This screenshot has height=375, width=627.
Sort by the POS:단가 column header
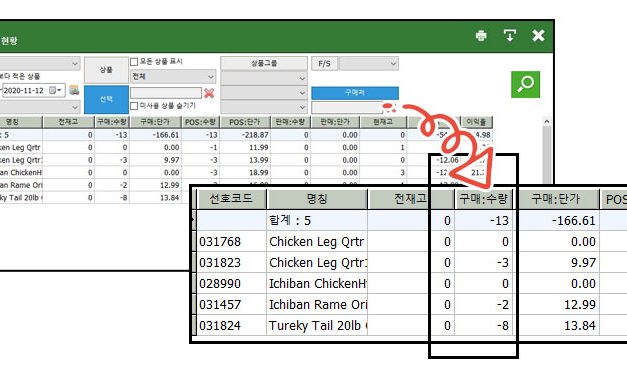(x=245, y=122)
